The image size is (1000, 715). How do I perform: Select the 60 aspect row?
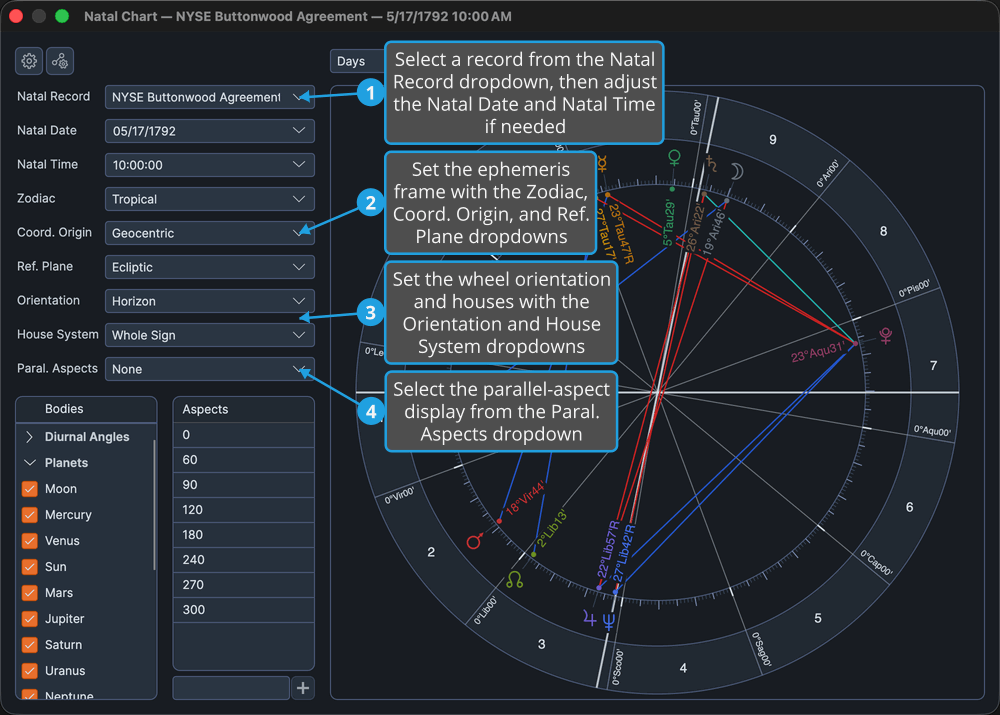[x=244, y=460]
